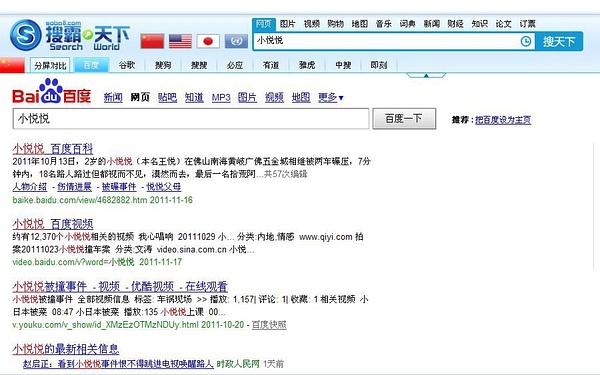The height and width of the screenshot is (375, 600).
Task: Select the United Nations flag icon
Action: [x=236, y=41]
